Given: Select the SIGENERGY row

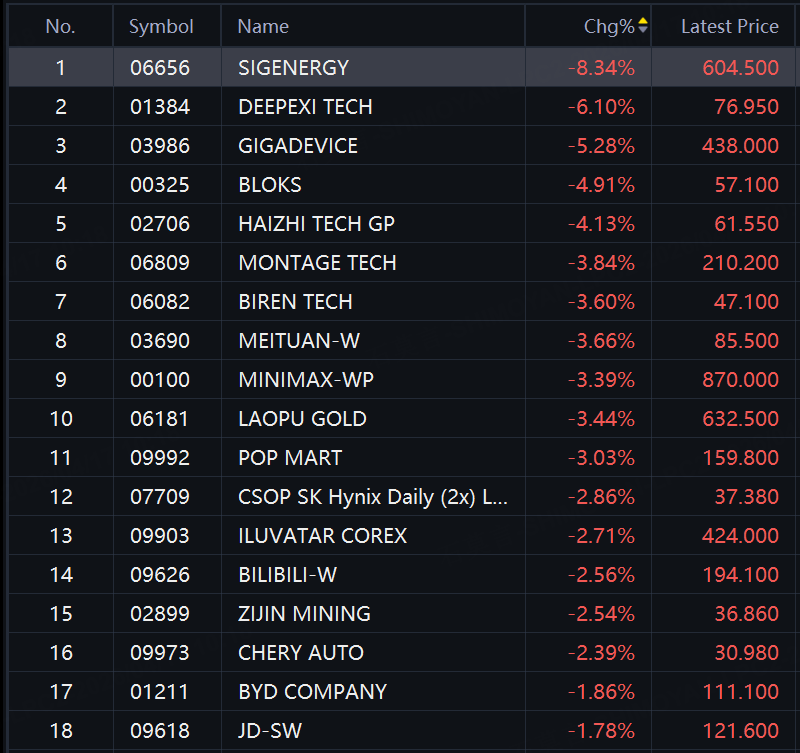Looking at the screenshot, I should 293,68.
